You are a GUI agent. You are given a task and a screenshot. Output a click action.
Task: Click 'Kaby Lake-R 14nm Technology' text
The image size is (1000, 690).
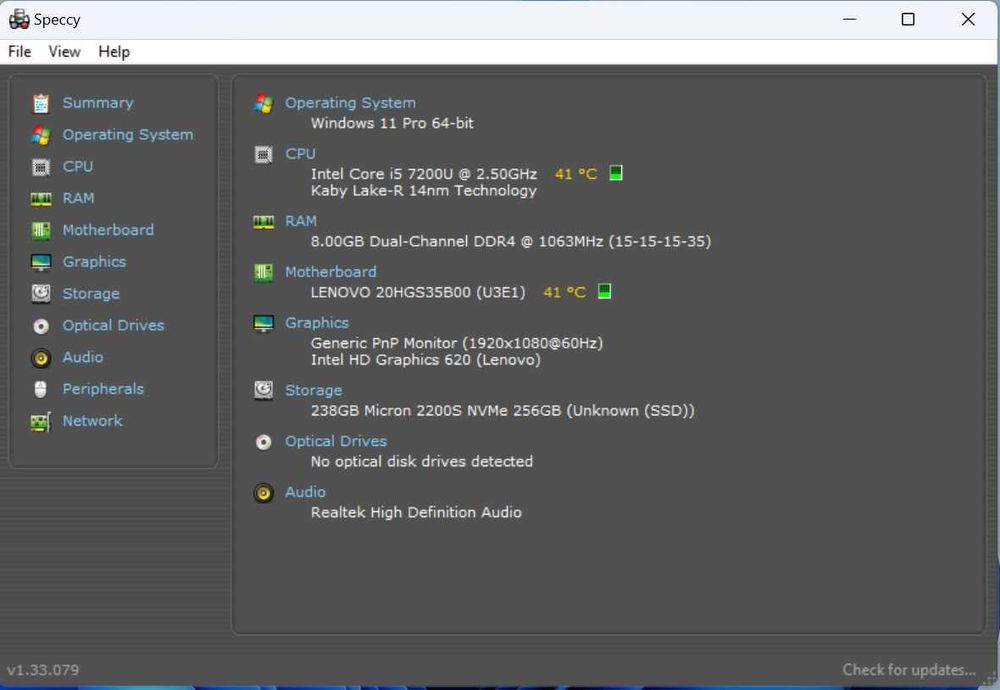(423, 191)
